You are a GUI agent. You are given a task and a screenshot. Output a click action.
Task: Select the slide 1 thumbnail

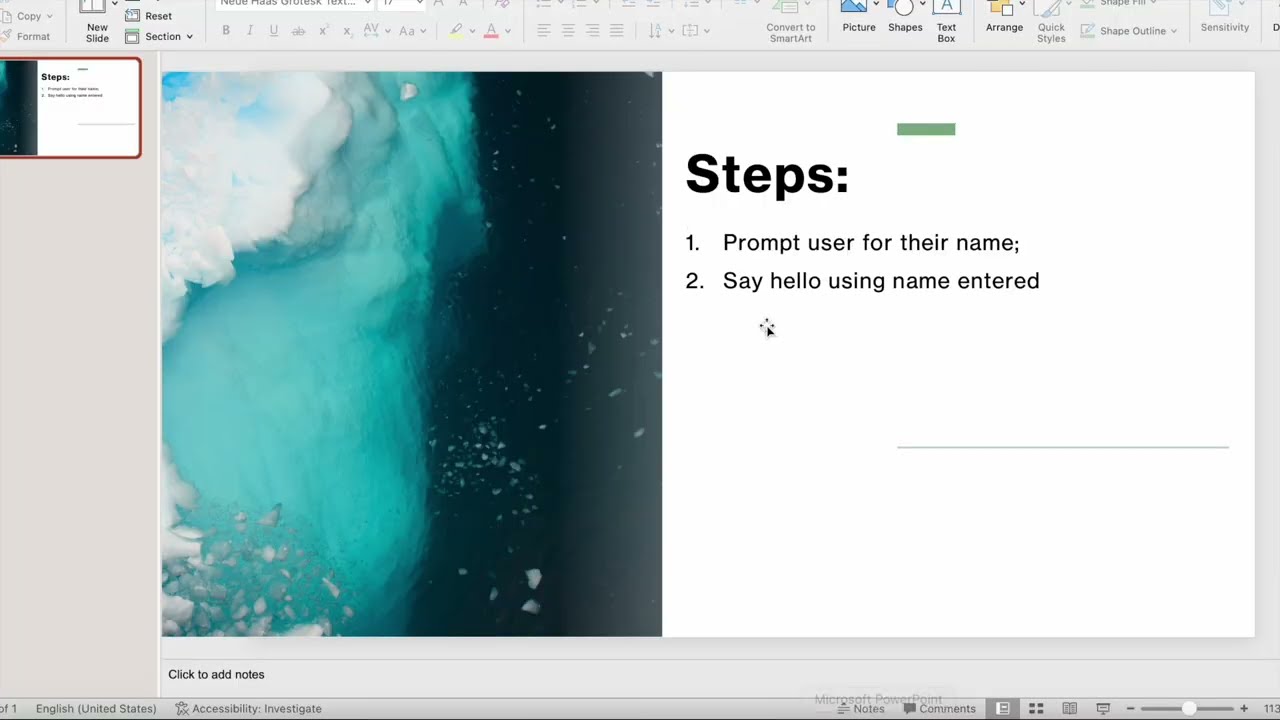pos(70,108)
